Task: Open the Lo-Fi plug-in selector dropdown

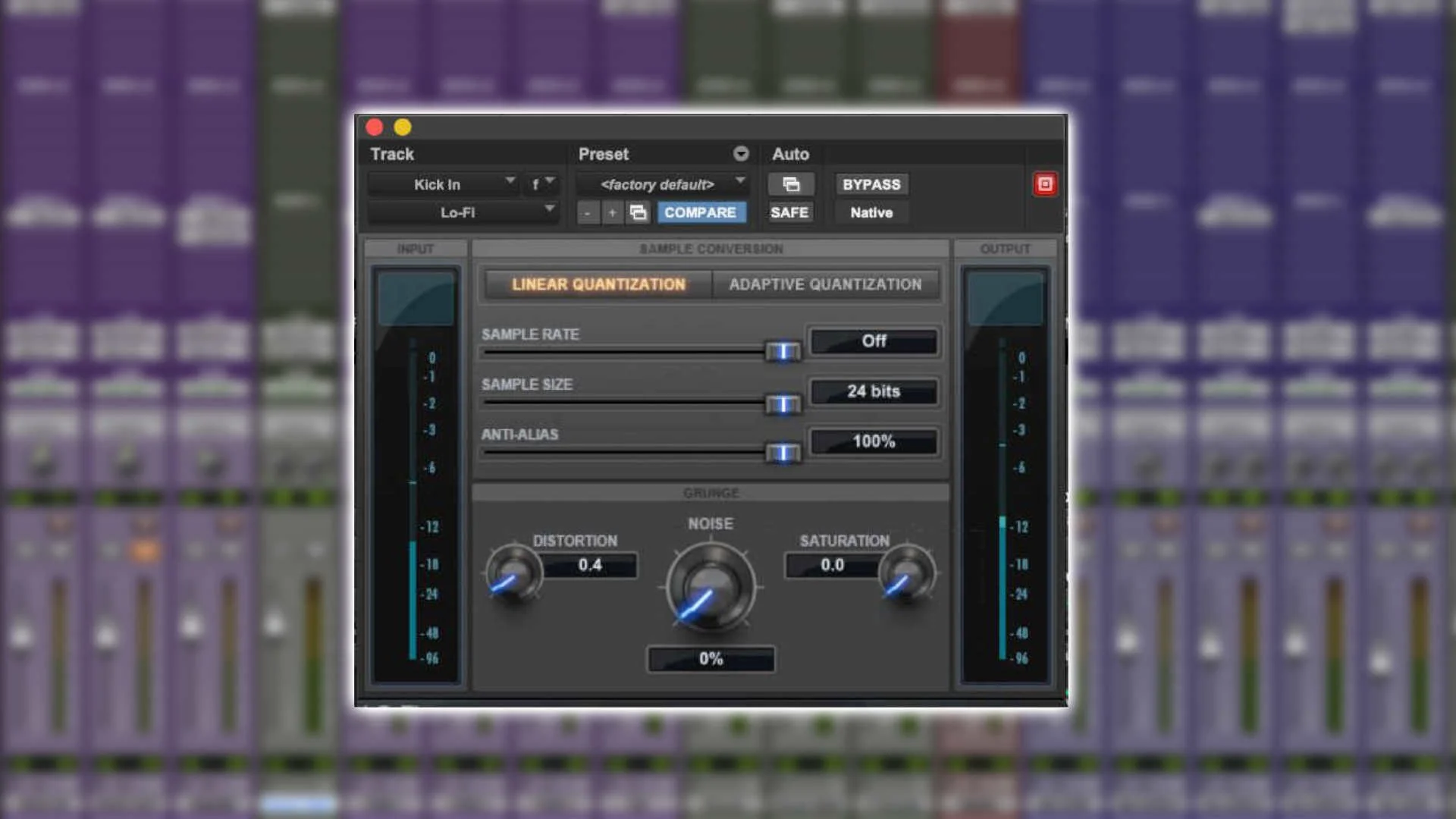Action: [463, 213]
